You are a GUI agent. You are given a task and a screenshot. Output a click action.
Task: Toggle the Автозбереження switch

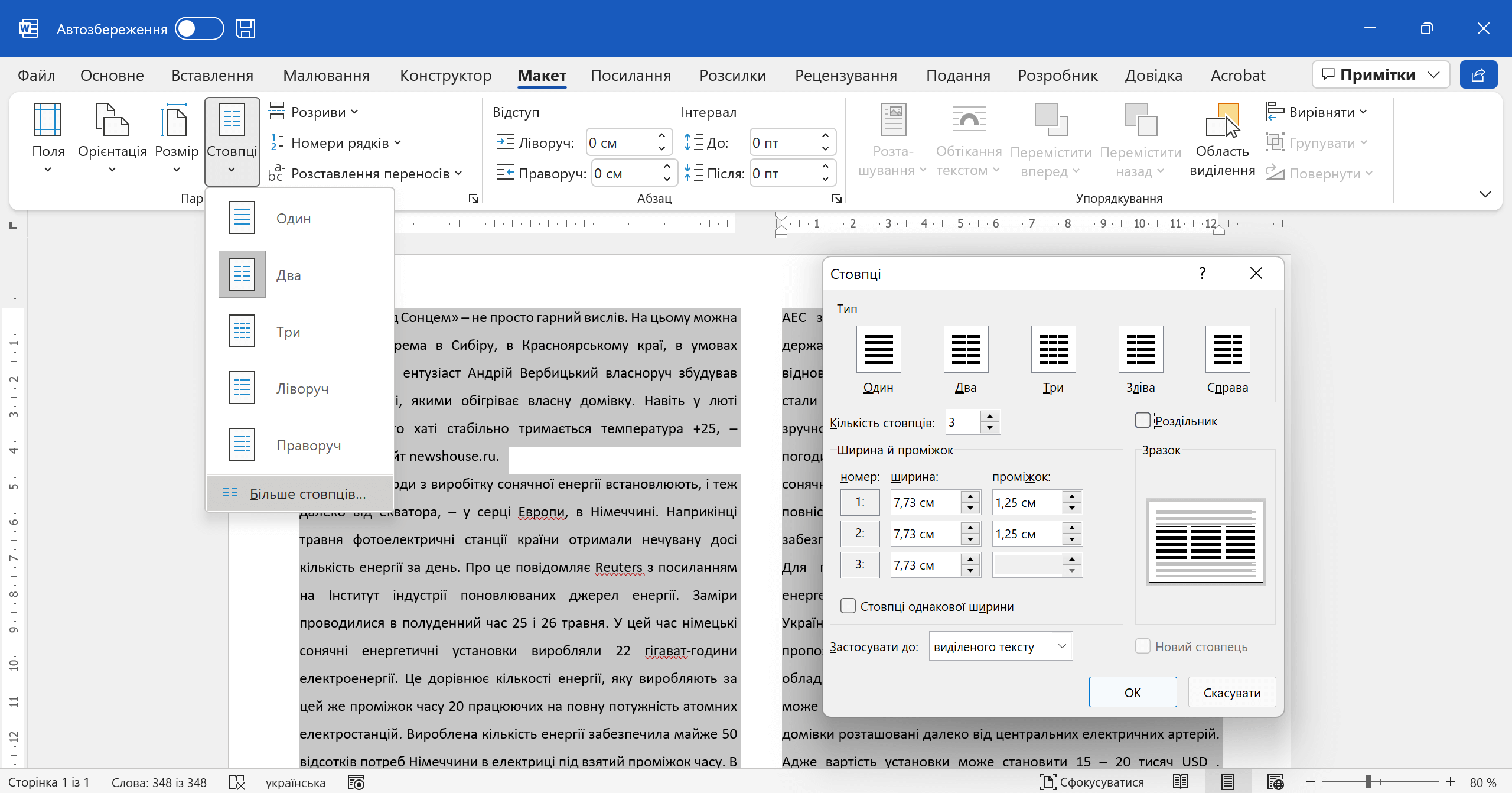[x=200, y=29]
